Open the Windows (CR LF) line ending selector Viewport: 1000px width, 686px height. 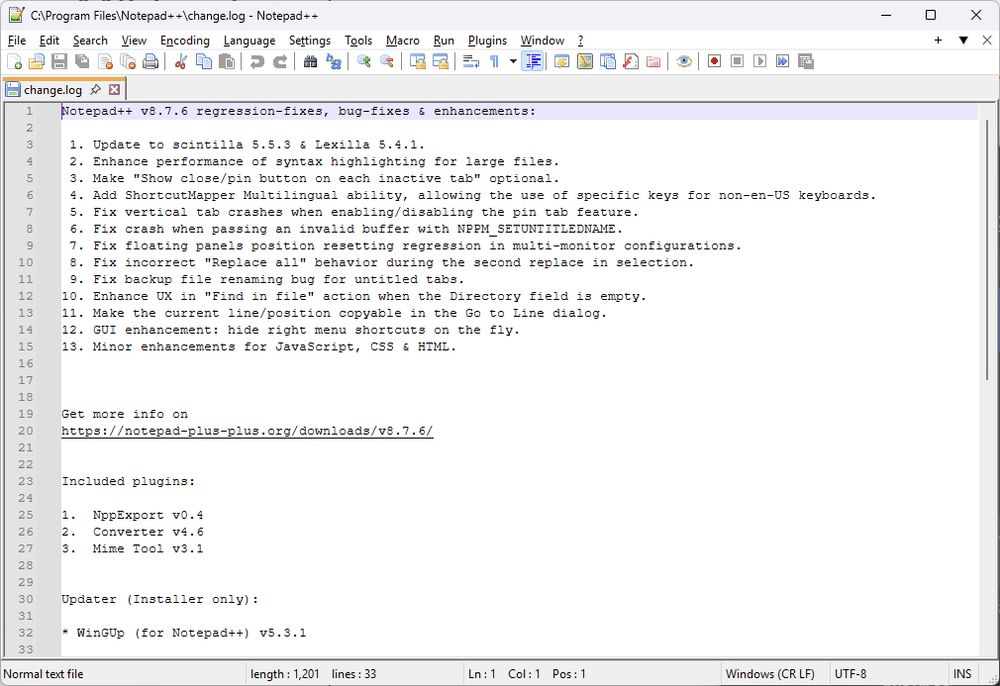point(770,674)
